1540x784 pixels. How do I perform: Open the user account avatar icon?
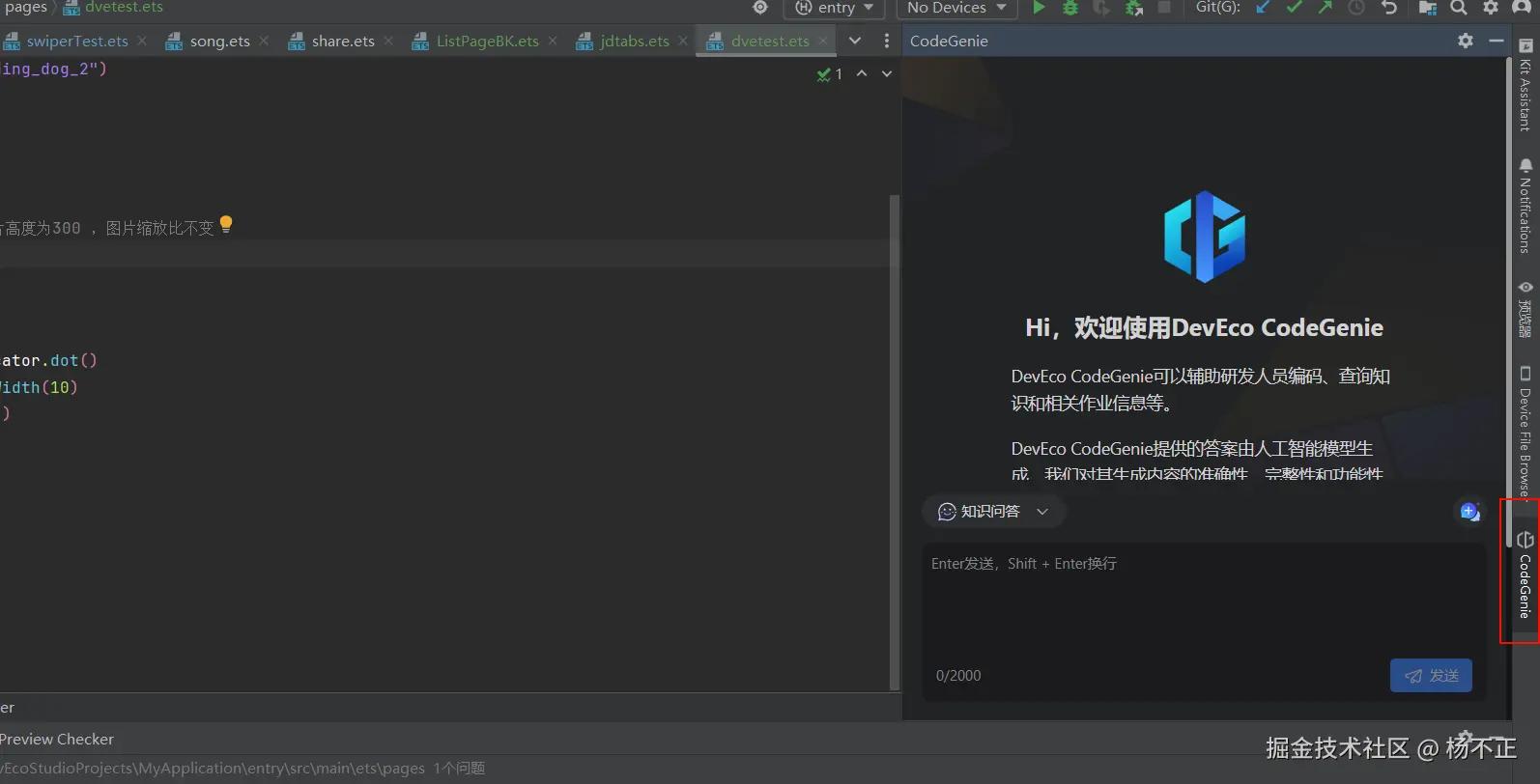point(1522,8)
